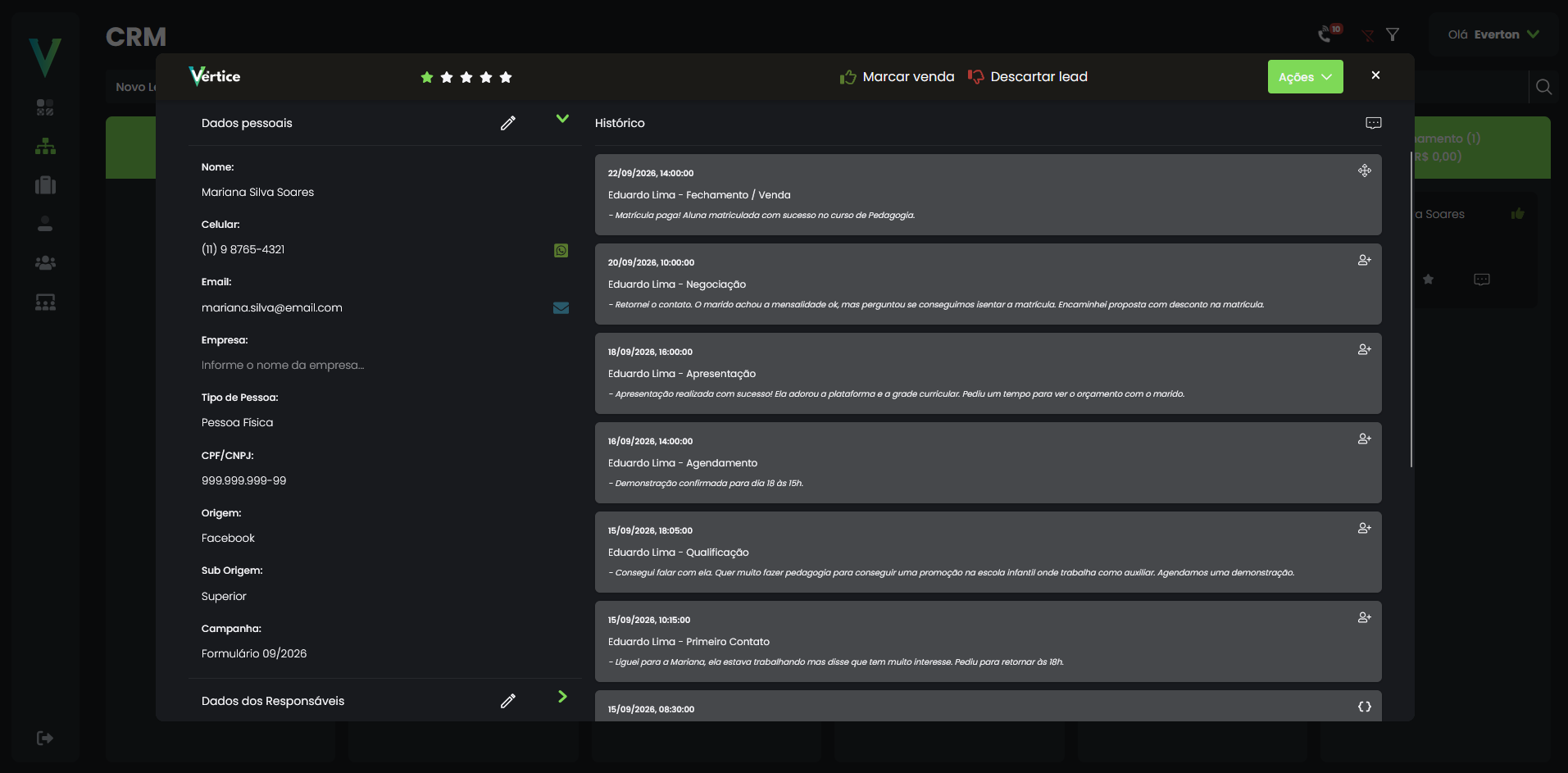Click the Apresentação history entry title
The height and width of the screenshot is (773, 1568).
[682, 374]
